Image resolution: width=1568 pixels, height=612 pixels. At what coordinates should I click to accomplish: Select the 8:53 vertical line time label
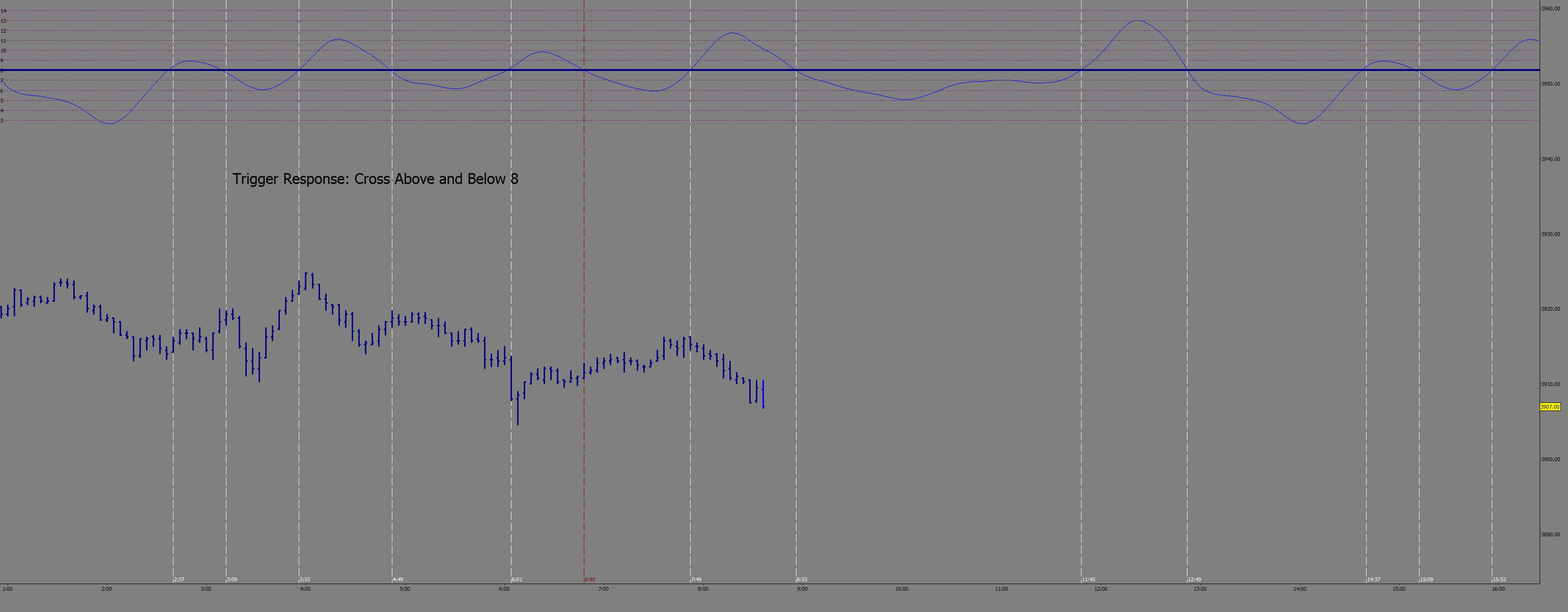pos(802,580)
